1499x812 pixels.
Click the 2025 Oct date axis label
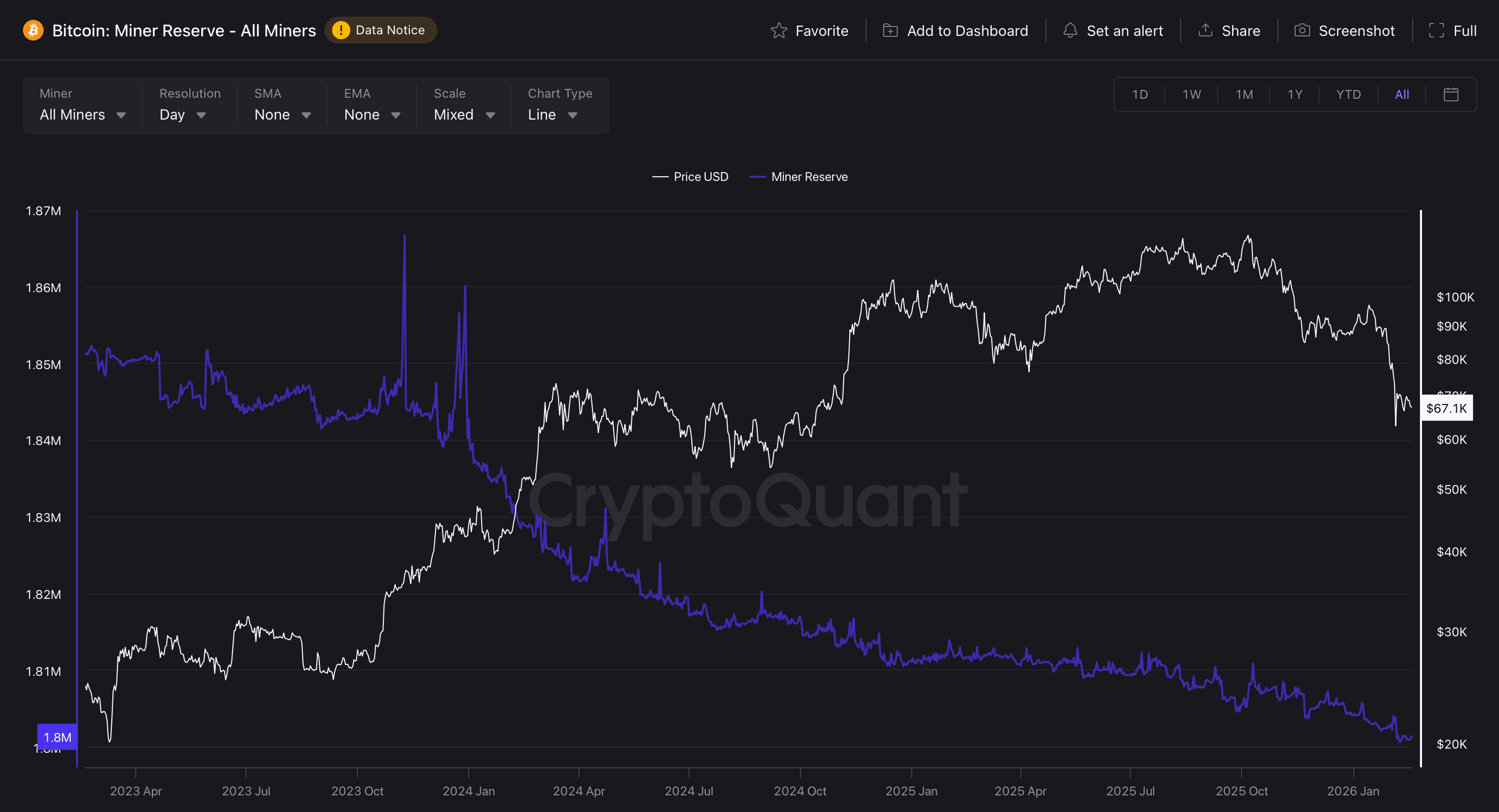click(1241, 791)
